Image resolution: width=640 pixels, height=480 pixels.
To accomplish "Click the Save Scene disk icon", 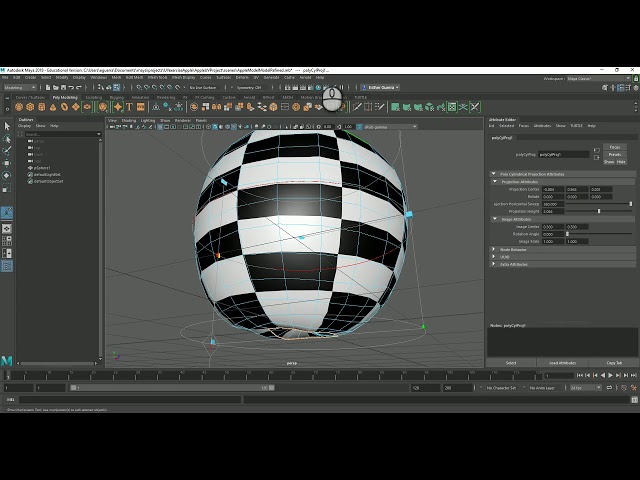I will tap(63, 87).
